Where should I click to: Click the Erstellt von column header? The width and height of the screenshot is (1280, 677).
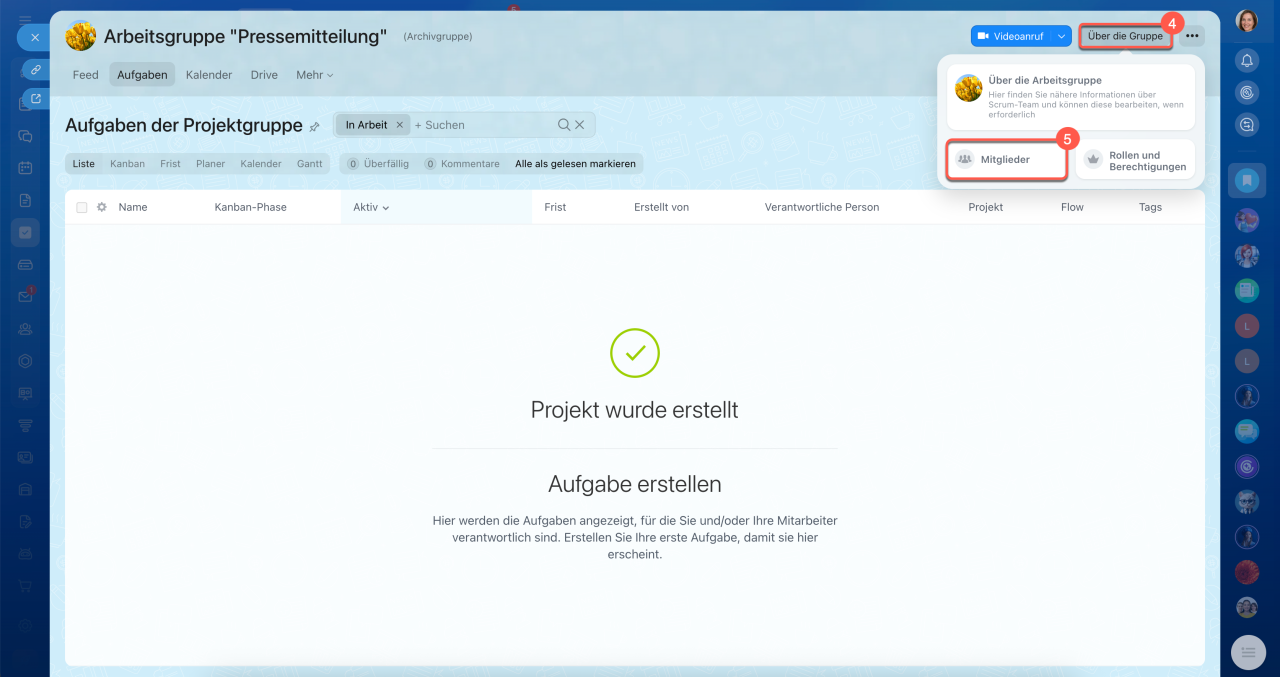click(x=661, y=207)
